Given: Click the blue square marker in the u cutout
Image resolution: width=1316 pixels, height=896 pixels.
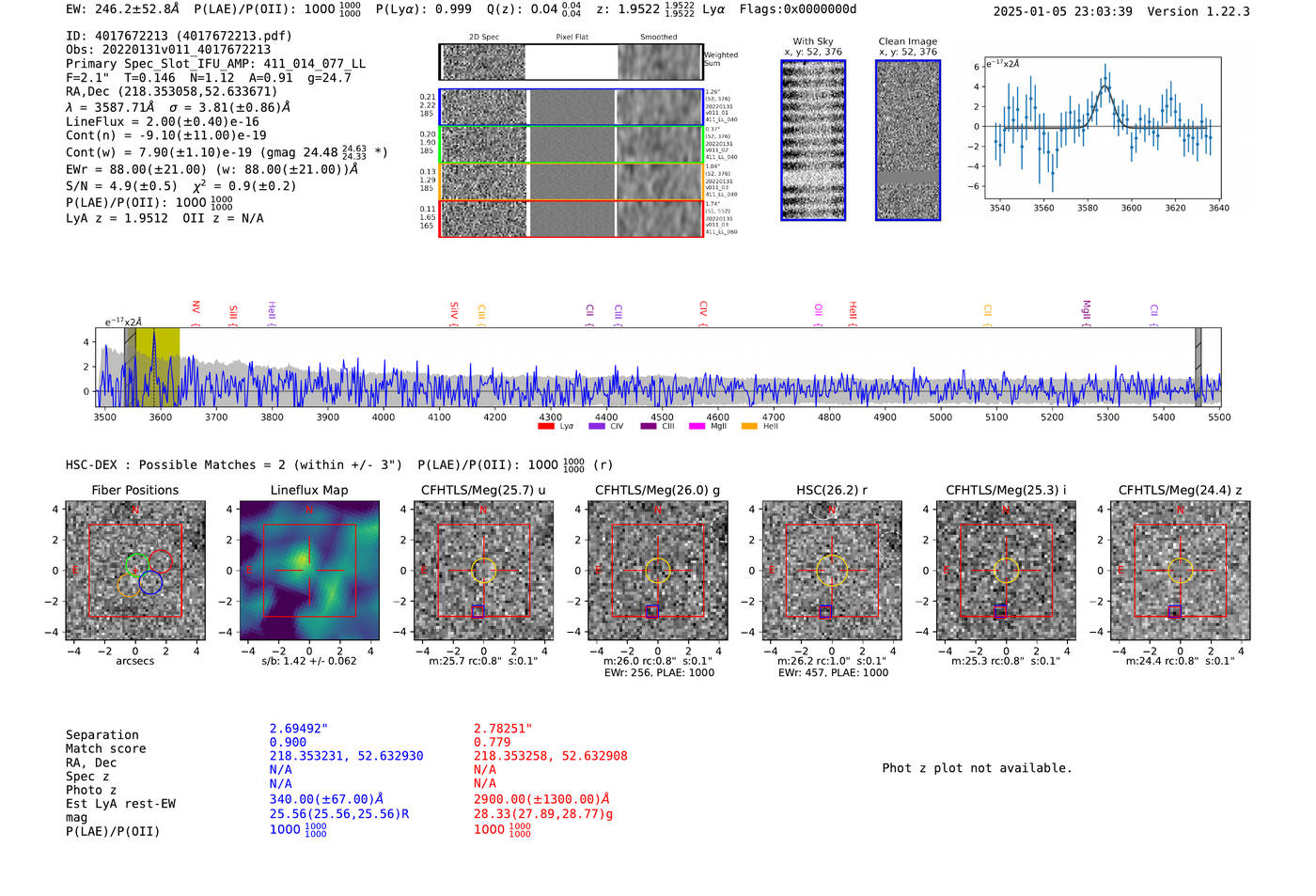Looking at the screenshot, I should [x=478, y=611].
